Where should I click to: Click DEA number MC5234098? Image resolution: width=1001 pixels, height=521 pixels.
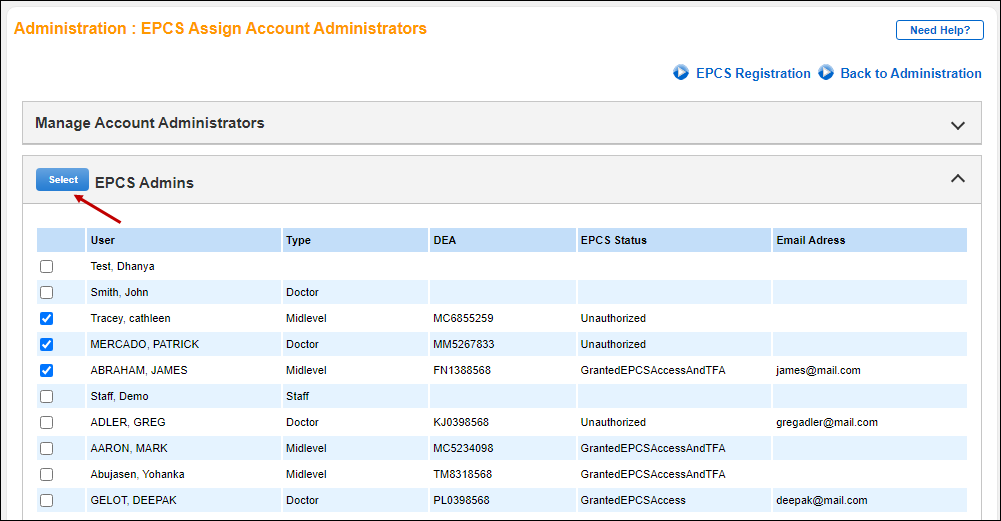pyautogui.click(x=463, y=448)
